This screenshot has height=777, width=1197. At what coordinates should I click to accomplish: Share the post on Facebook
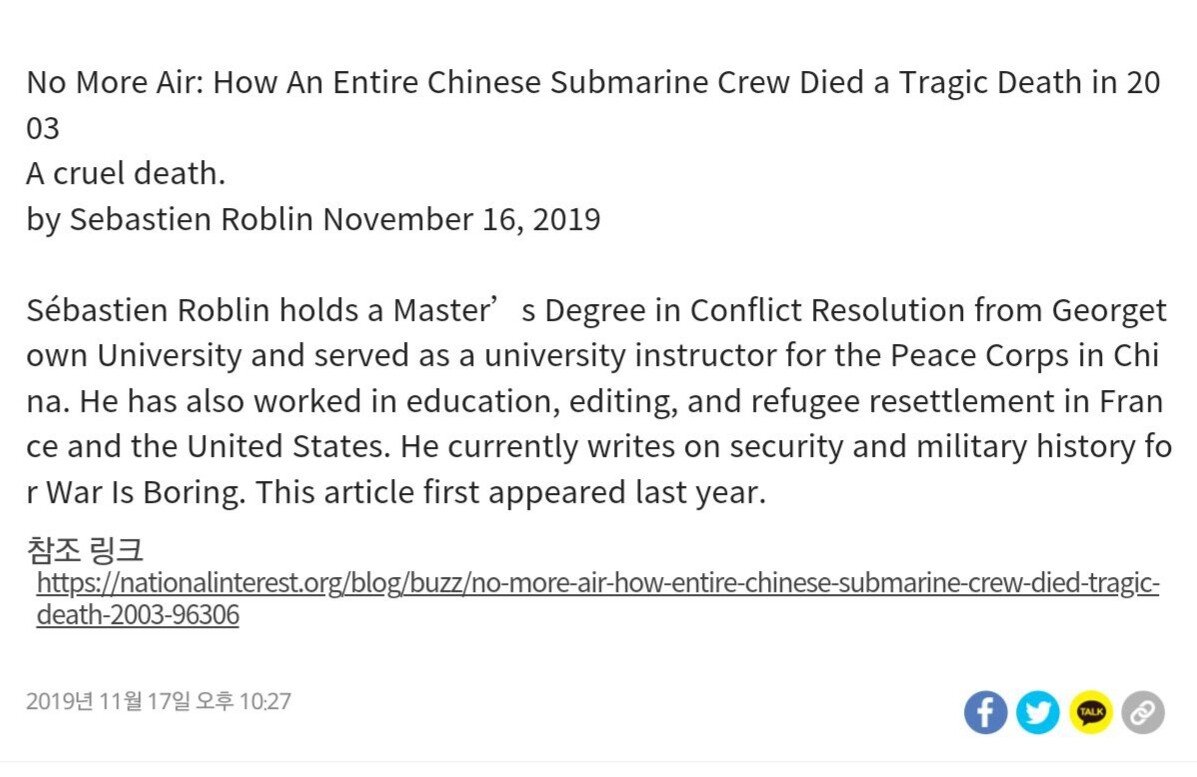coord(985,712)
